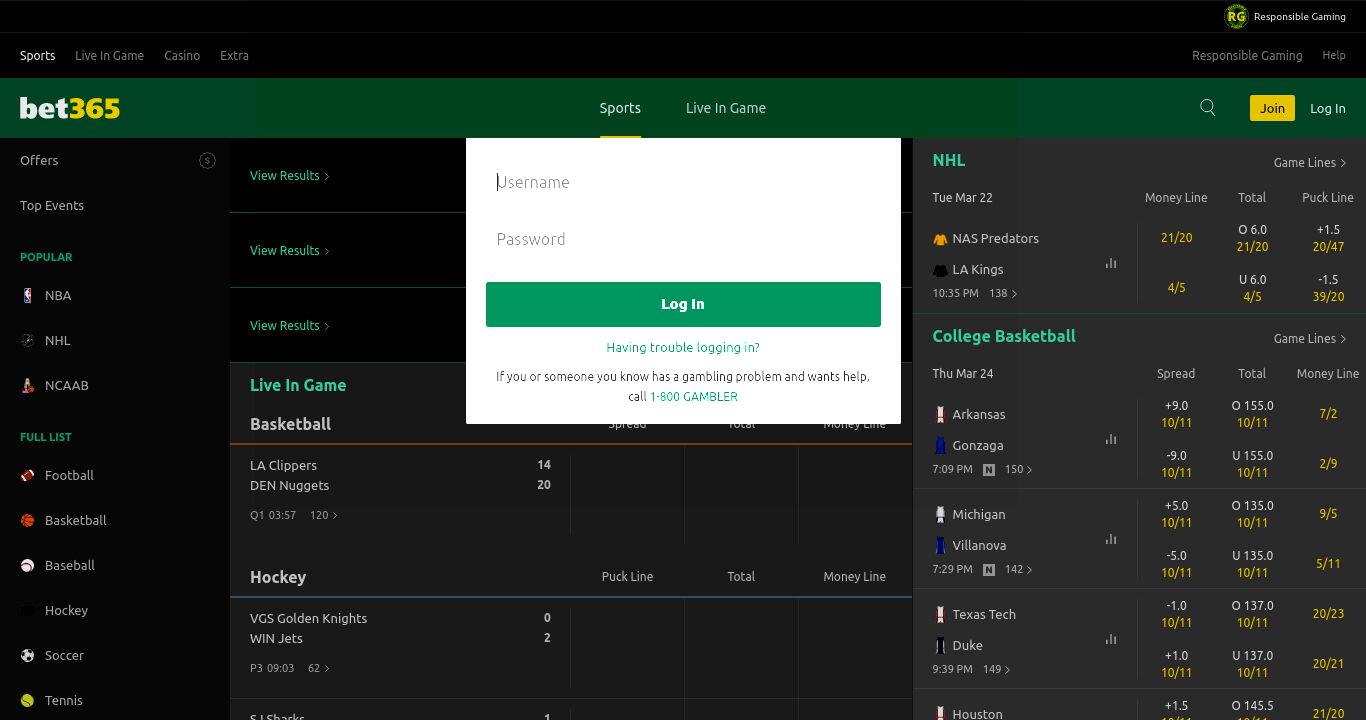Expand 62 markets for Golden Knights vs Jets
This screenshot has width=1366, height=720.
pyautogui.click(x=319, y=668)
